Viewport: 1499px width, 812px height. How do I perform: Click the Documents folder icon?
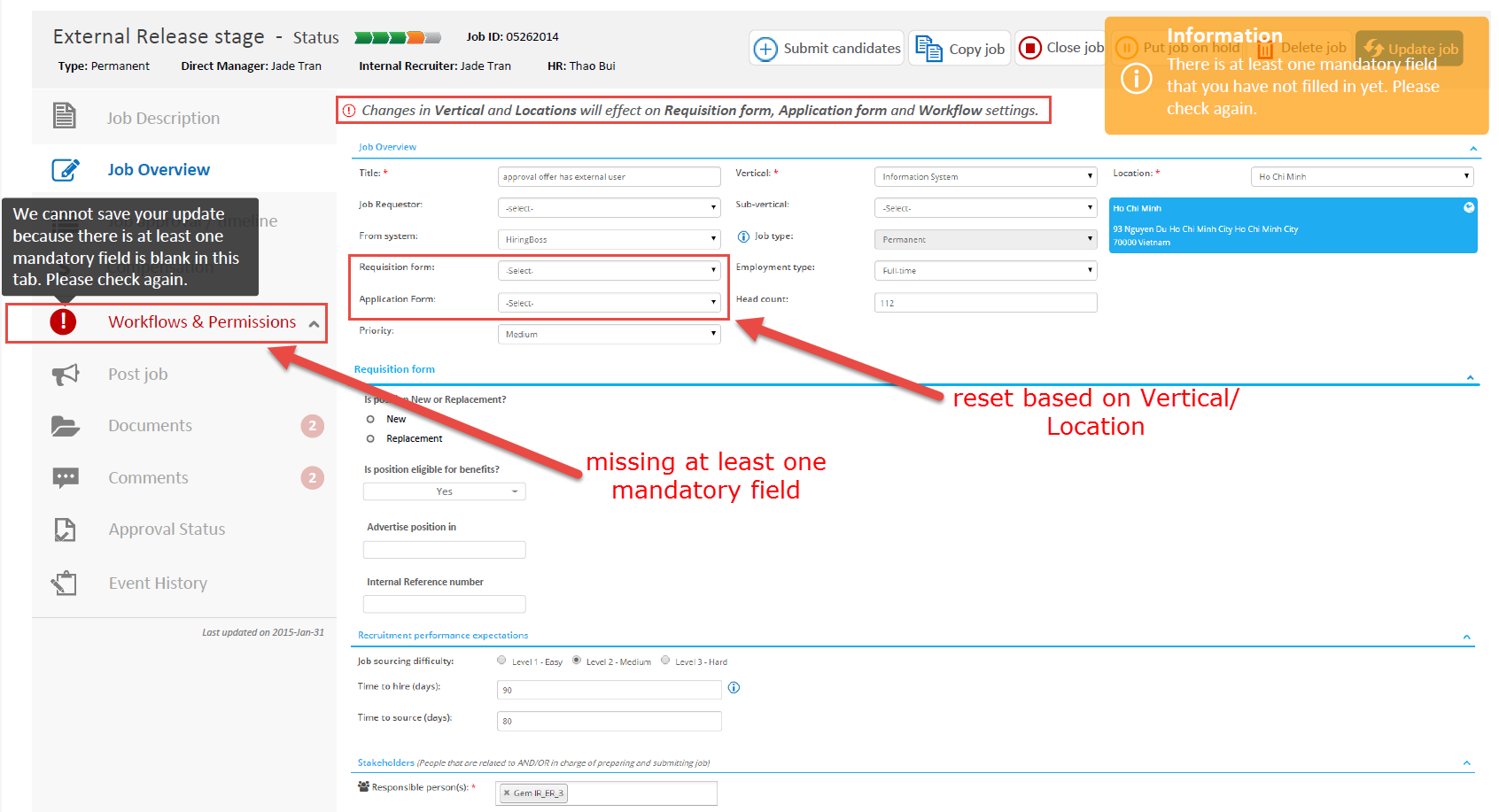tap(66, 426)
